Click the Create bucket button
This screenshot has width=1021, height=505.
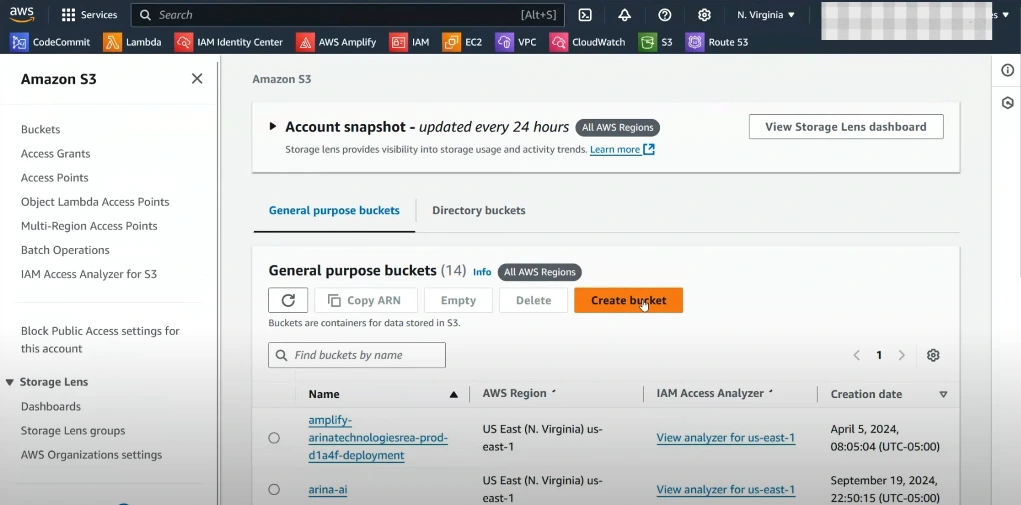628,300
